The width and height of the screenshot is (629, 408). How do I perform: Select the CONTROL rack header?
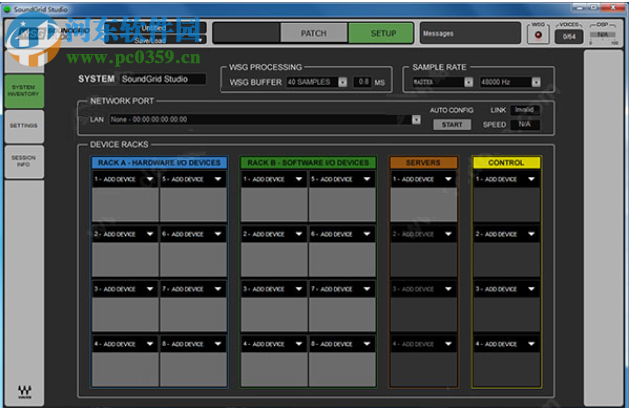[x=506, y=162]
